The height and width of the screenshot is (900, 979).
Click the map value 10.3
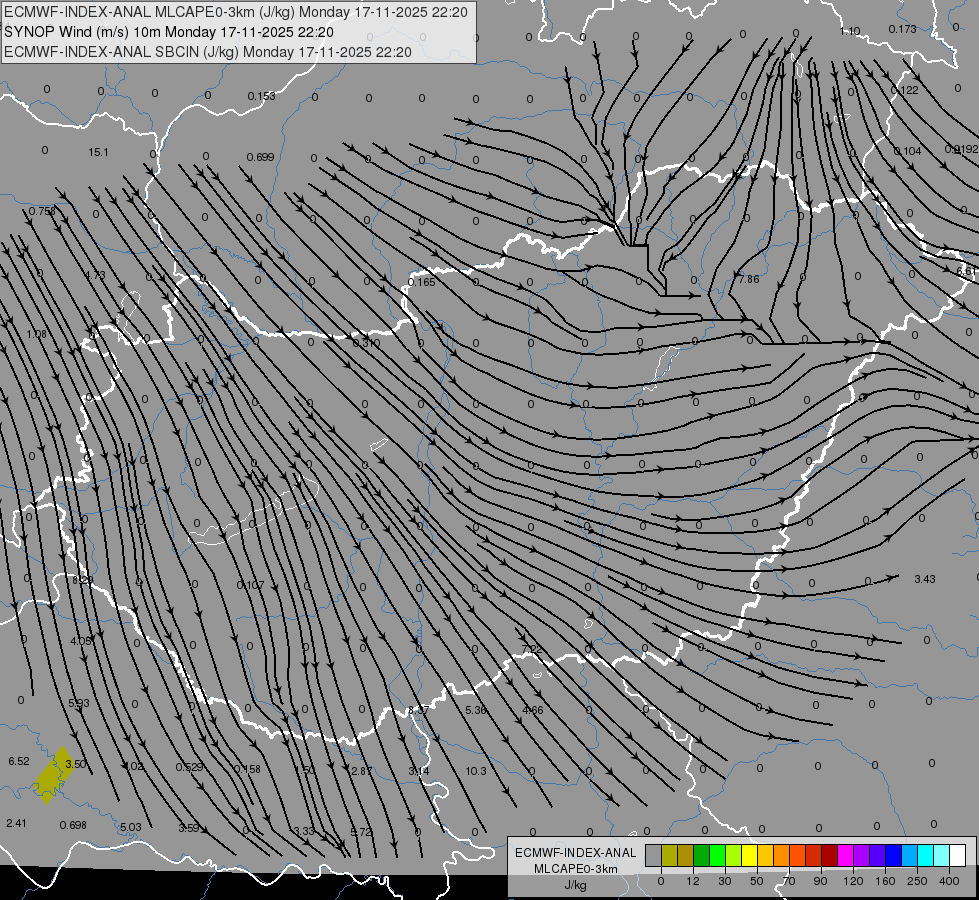(476, 771)
